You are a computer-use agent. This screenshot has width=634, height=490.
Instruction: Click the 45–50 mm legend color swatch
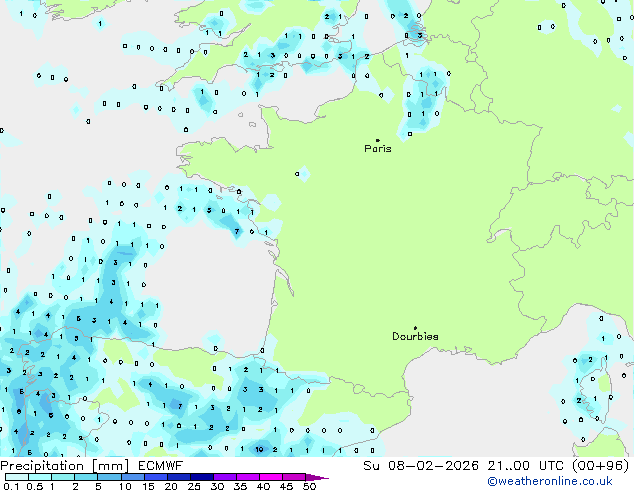(x=294, y=477)
